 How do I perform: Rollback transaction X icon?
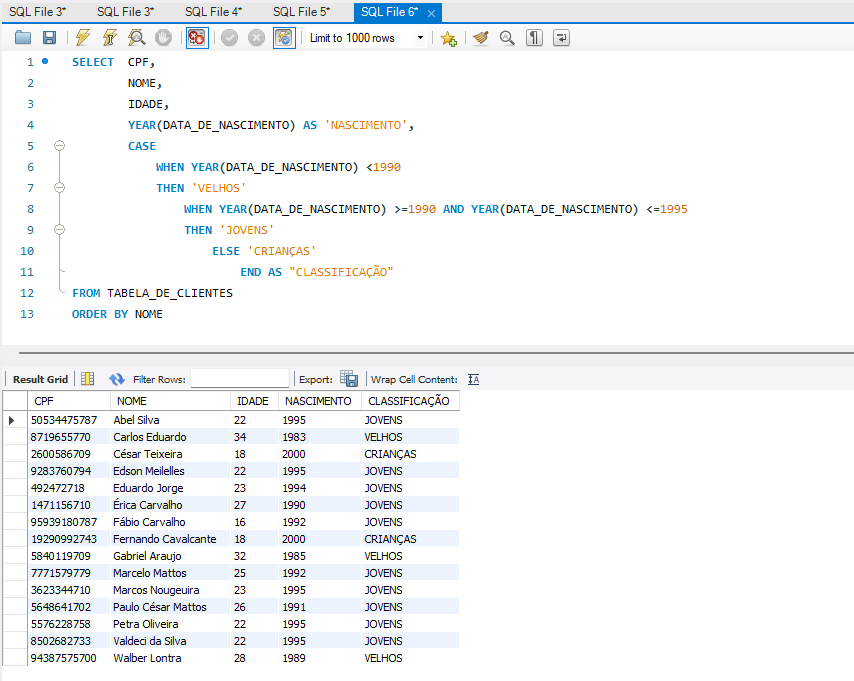click(x=256, y=38)
